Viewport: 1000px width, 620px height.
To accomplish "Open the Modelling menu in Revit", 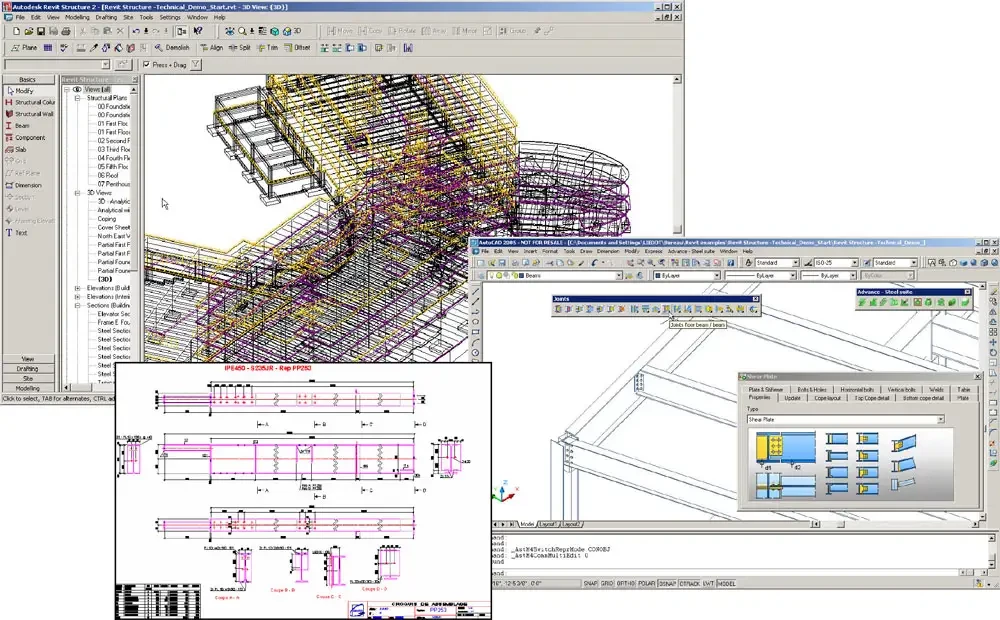I will tap(78, 17).
